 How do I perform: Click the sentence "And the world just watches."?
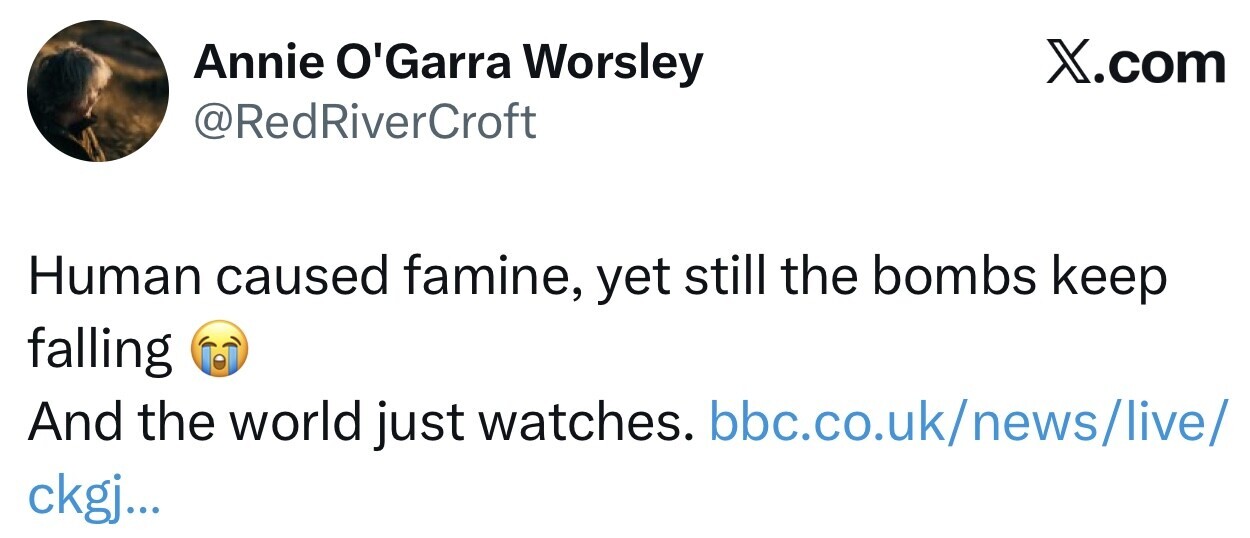(360, 423)
